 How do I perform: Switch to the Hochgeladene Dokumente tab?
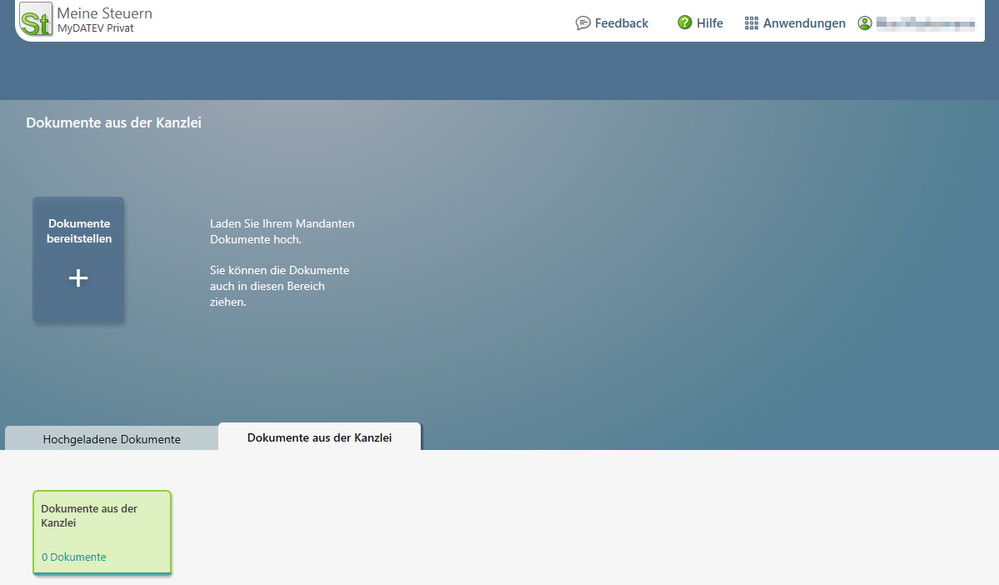(x=111, y=439)
